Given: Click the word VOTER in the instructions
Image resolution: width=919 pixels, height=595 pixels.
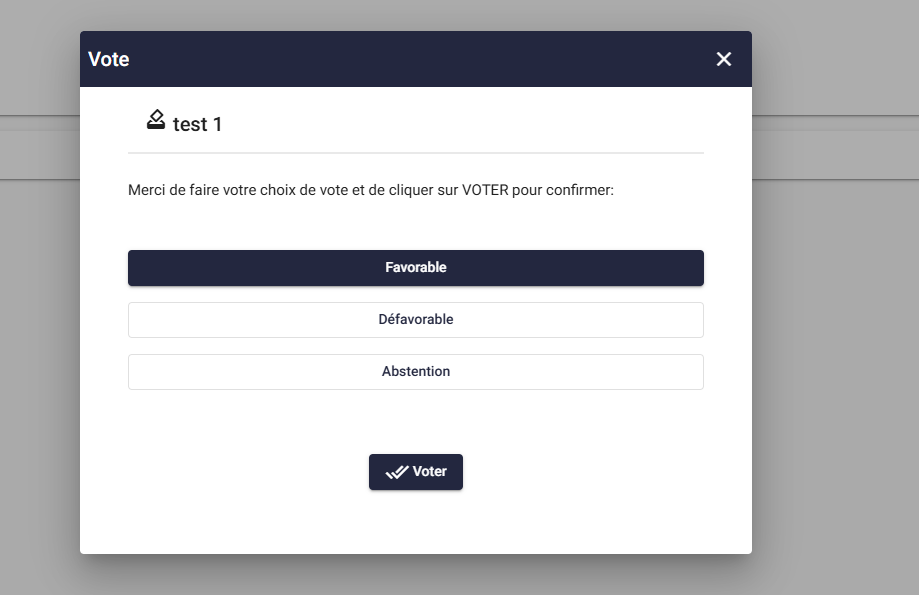Looking at the screenshot, I should (484, 190).
